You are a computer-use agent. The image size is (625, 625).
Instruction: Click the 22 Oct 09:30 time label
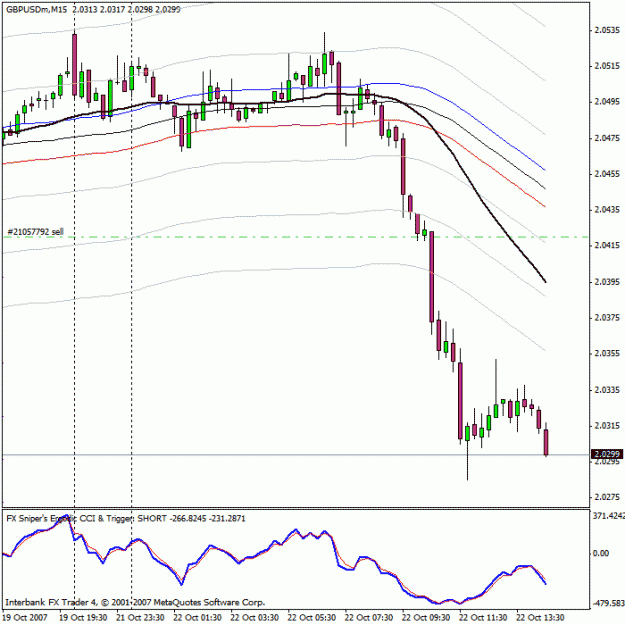(426, 617)
